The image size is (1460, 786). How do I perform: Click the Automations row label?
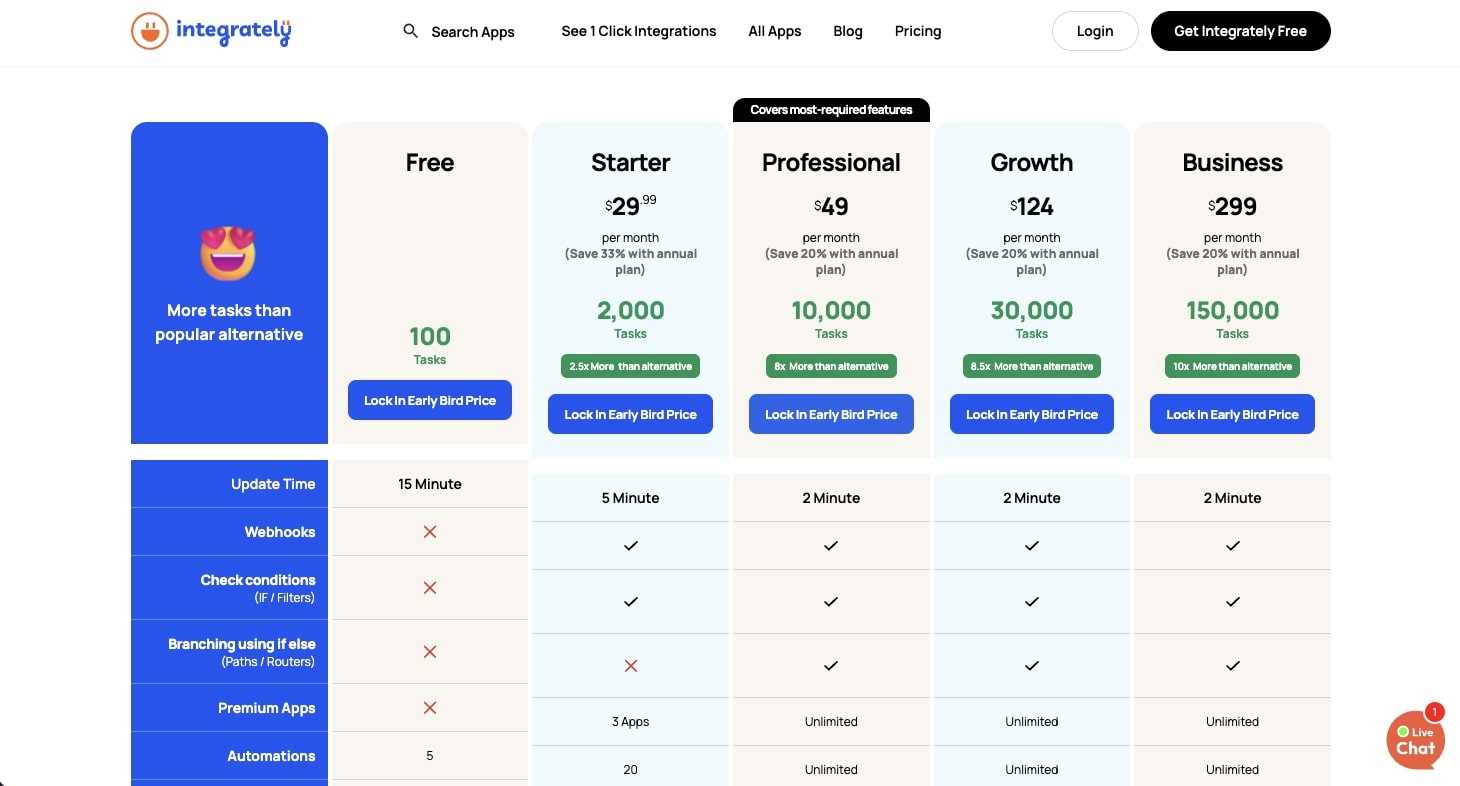click(271, 756)
